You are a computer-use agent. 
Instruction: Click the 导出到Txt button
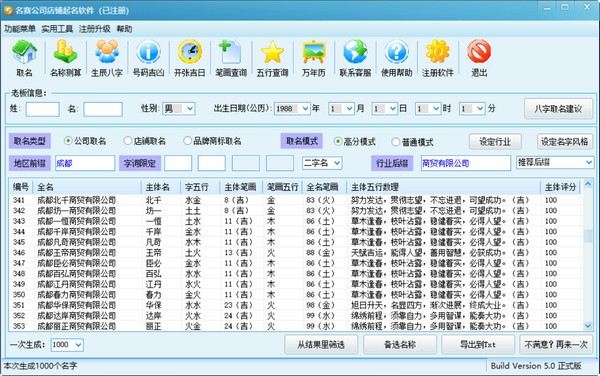pos(478,345)
